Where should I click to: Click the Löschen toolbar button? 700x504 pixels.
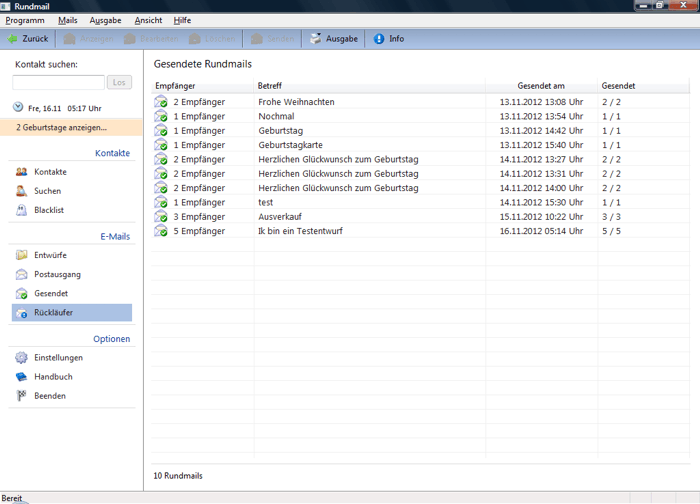[212, 39]
